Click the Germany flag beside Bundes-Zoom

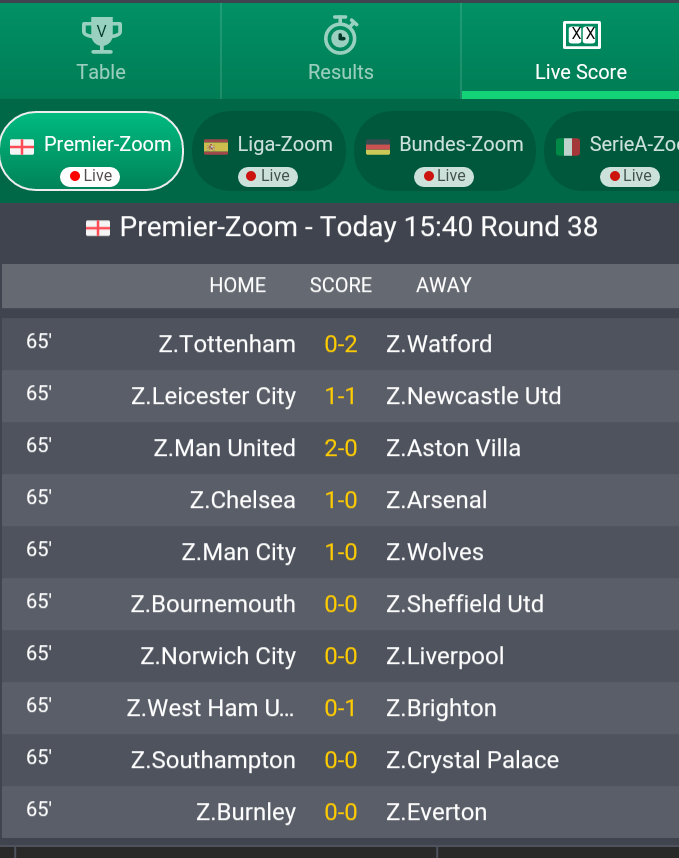tap(378, 147)
